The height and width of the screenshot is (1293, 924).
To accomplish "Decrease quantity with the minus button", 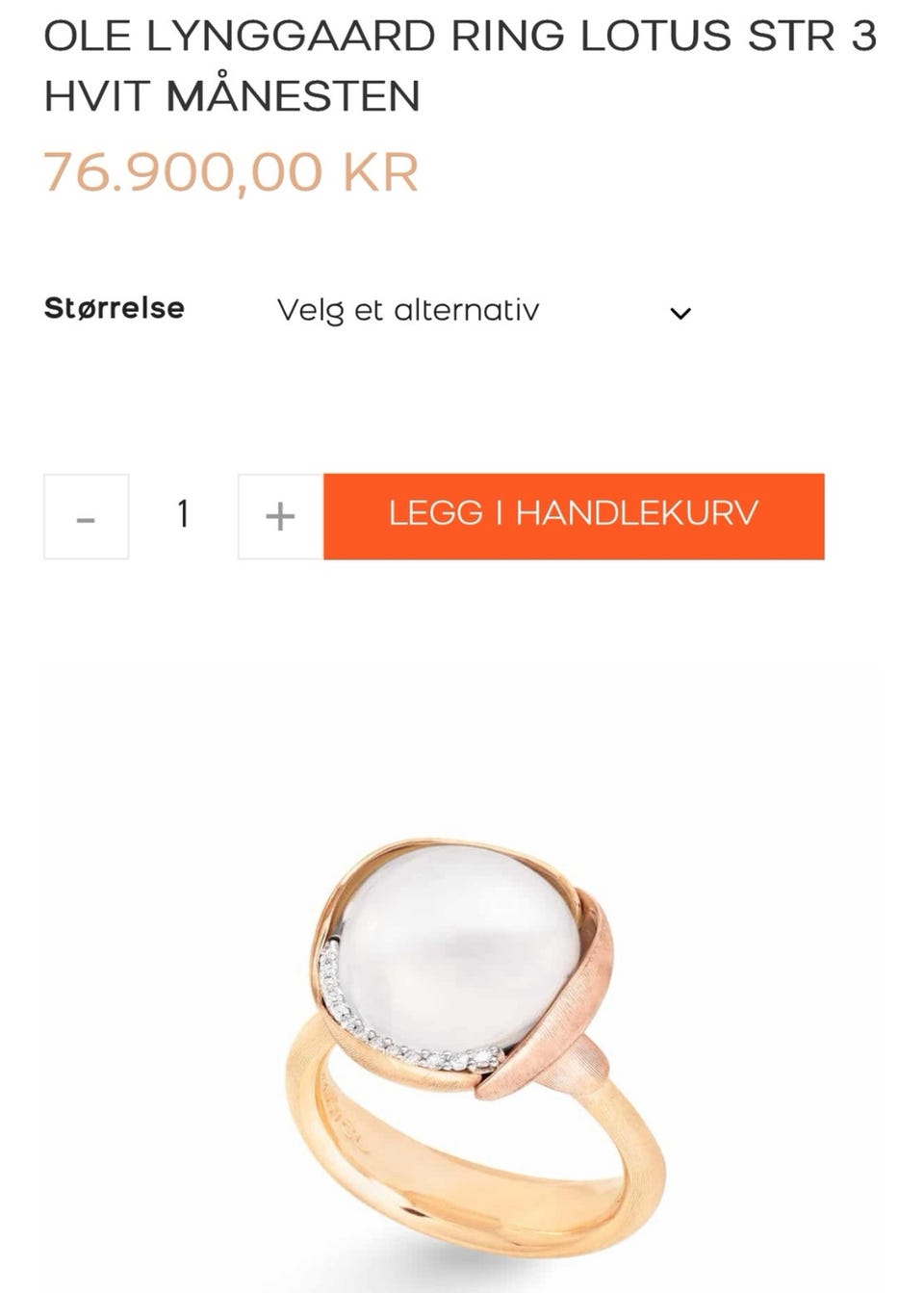I will point(86,516).
